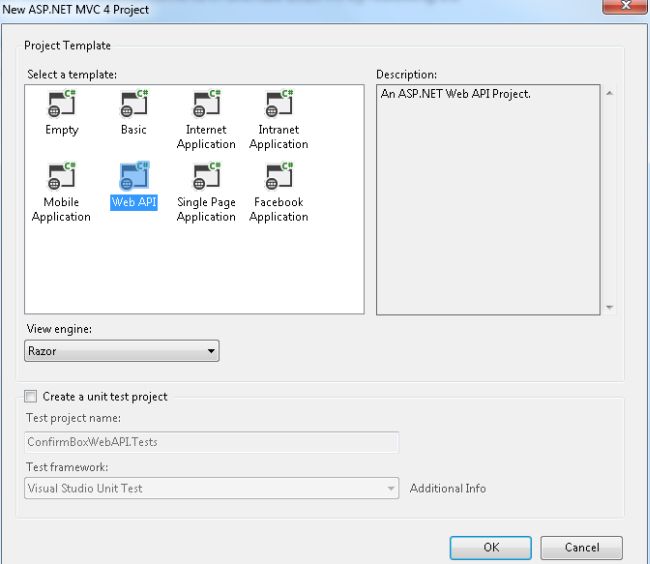The image size is (650, 564).
Task: Click the 'Intranet Application' label text
Action: [x=279, y=137]
